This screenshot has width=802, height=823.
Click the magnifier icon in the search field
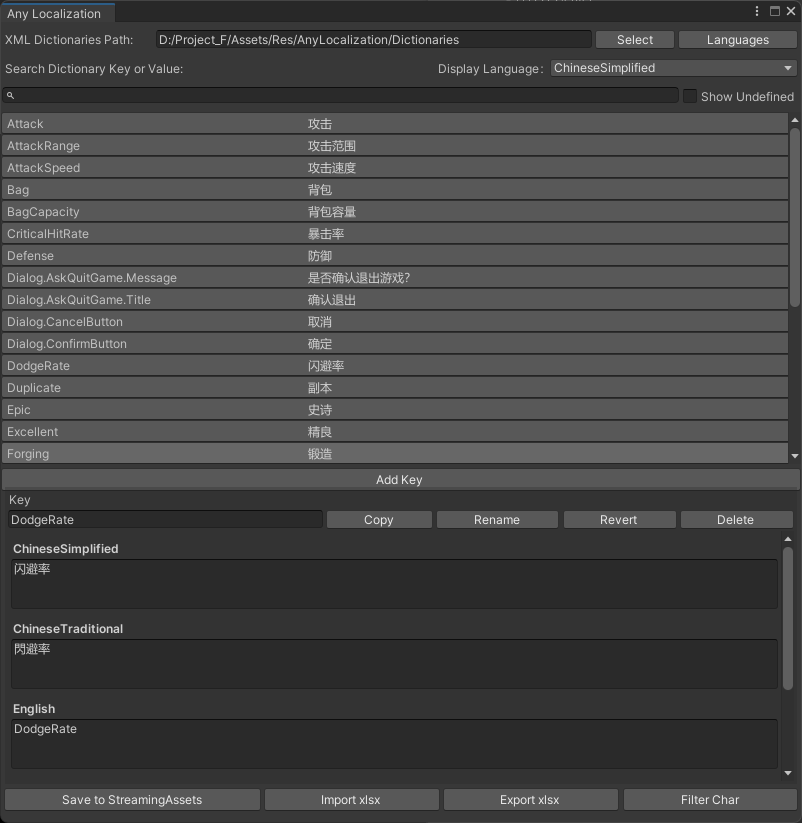pyautogui.click(x=10, y=96)
